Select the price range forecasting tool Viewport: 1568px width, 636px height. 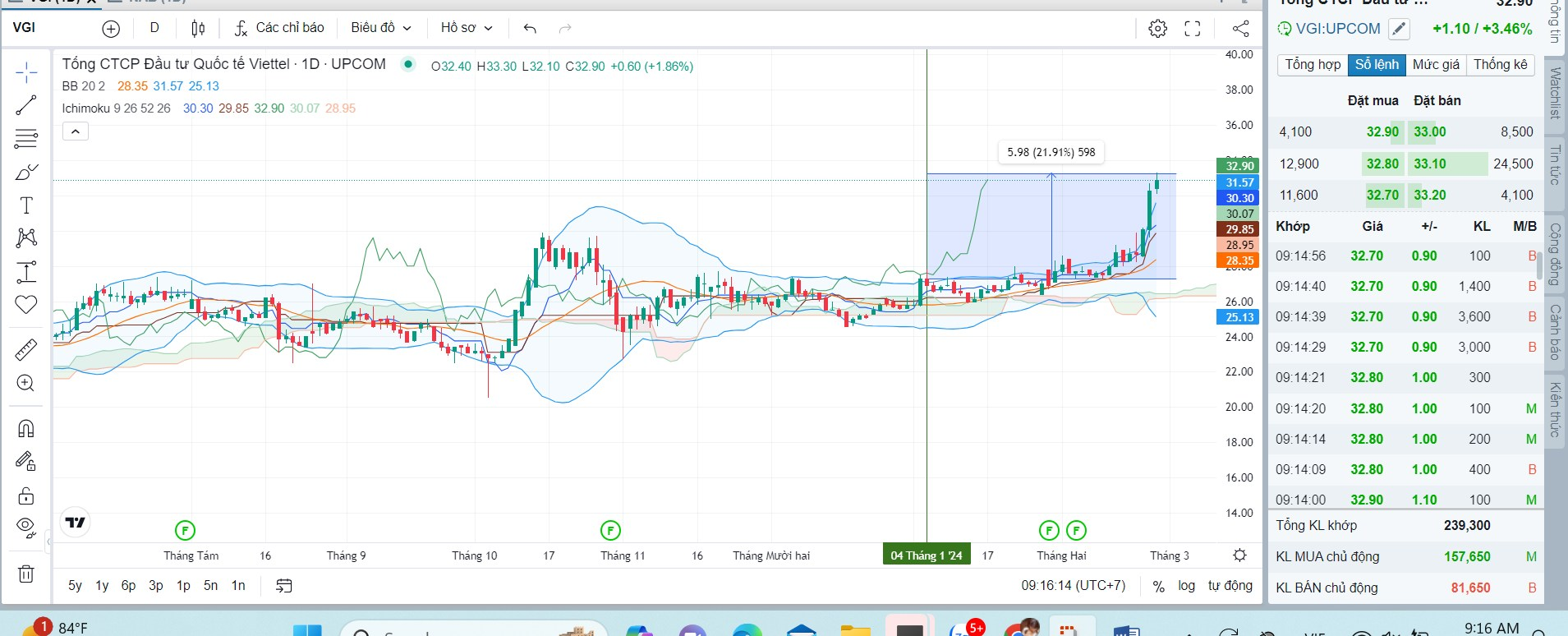pyautogui.click(x=26, y=271)
